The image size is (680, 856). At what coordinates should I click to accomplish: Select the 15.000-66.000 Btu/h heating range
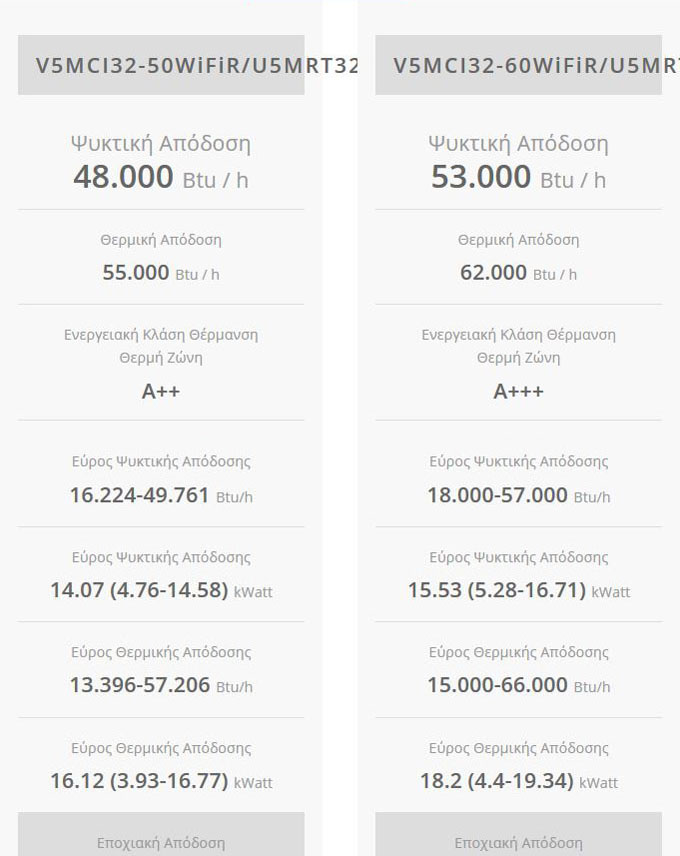[518, 685]
